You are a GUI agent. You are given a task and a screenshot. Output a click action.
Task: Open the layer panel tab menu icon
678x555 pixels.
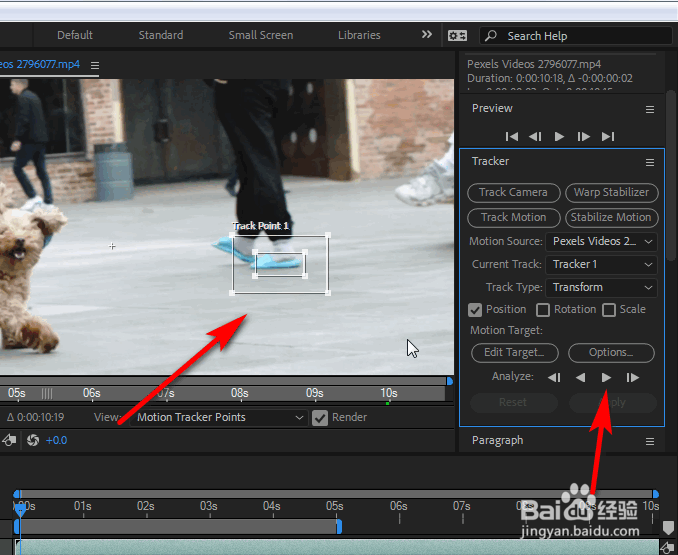pos(95,65)
